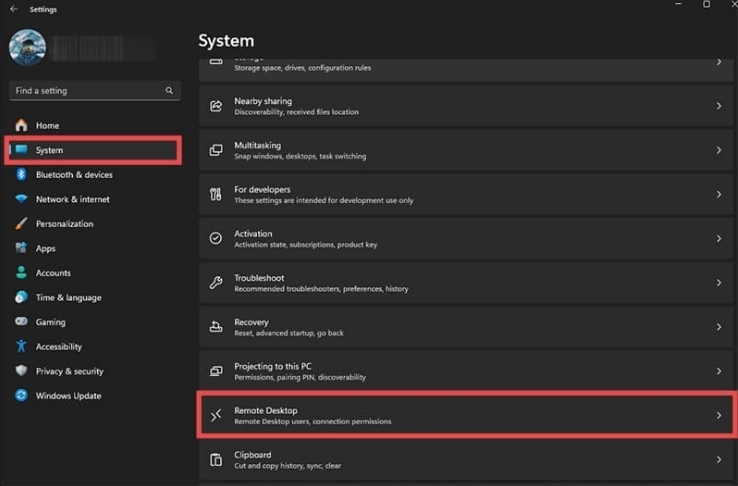The height and width of the screenshot is (486, 738).
Task: Switch to the Accounts label
Action: (x=53, y=273)
